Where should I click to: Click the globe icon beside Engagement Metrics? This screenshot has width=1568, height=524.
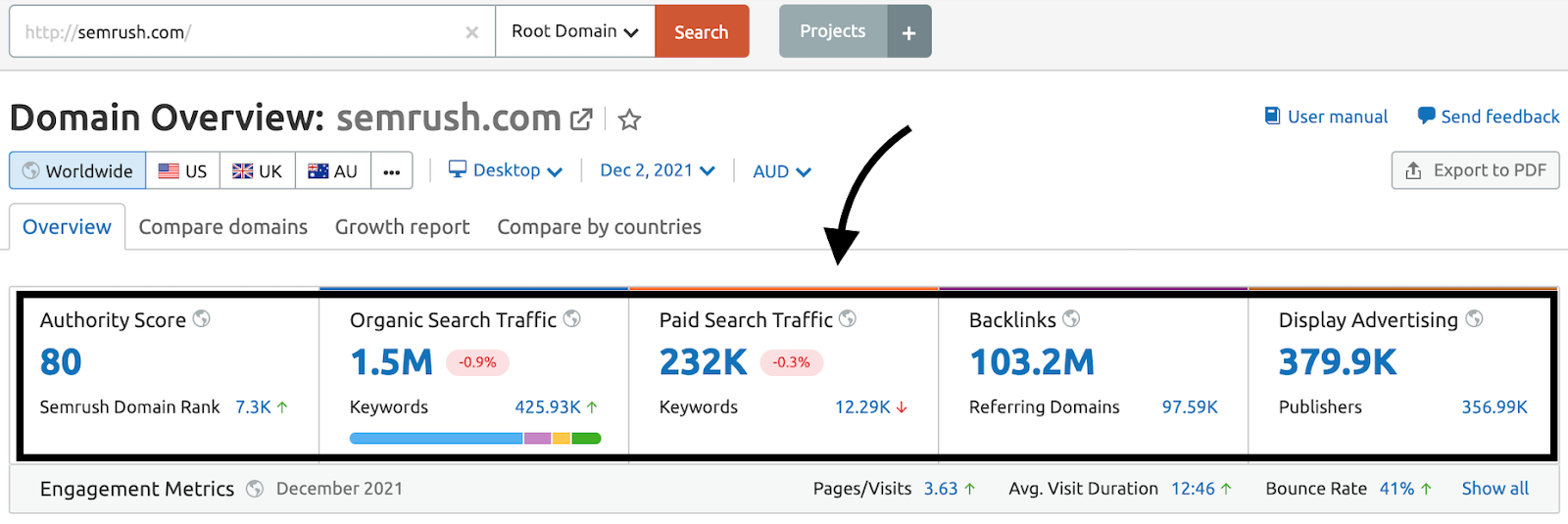pos(255,488)
